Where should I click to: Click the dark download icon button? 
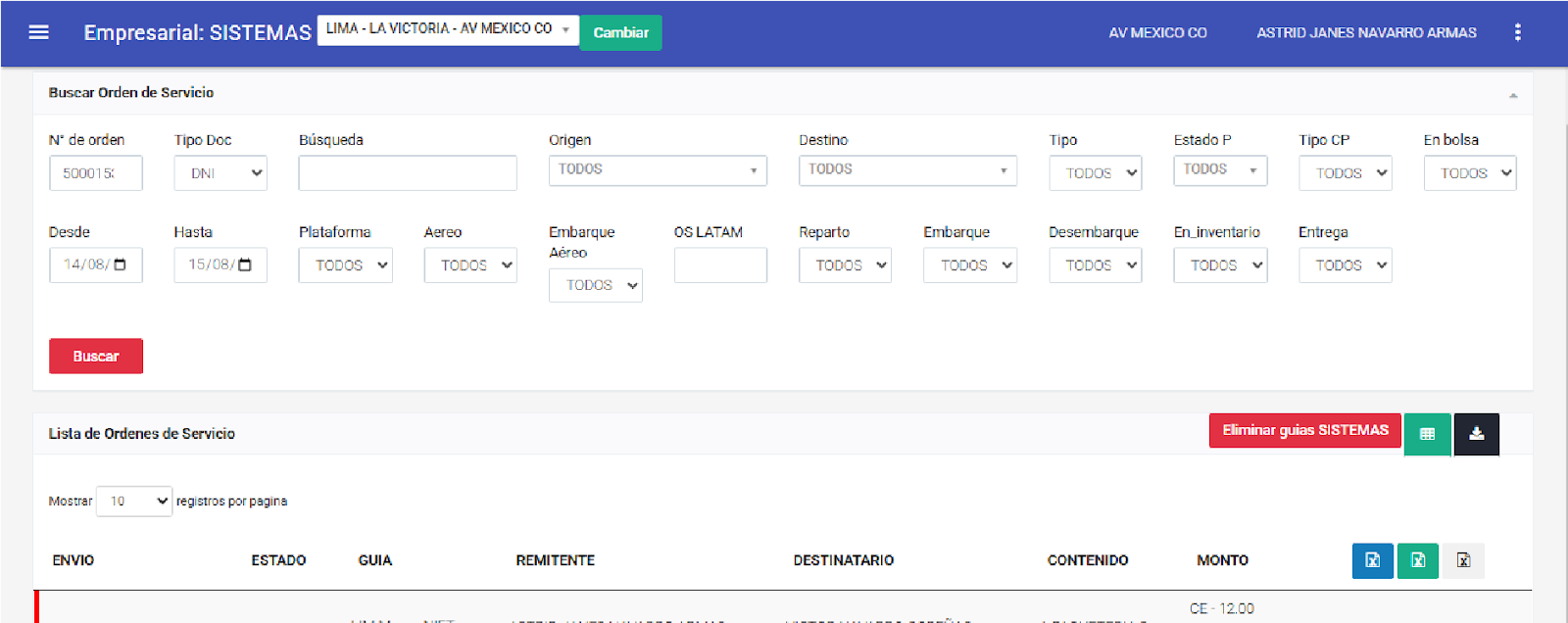tap(1476, 434)
